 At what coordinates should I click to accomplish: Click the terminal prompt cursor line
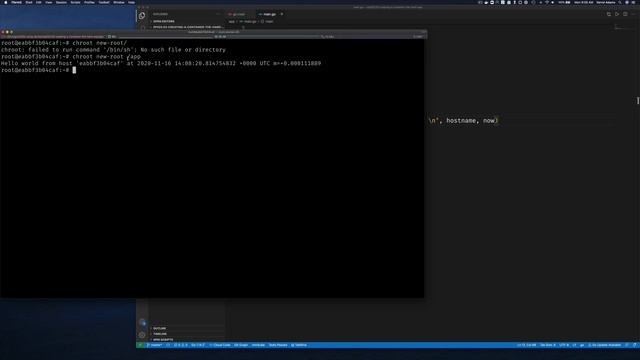(38, 70)
